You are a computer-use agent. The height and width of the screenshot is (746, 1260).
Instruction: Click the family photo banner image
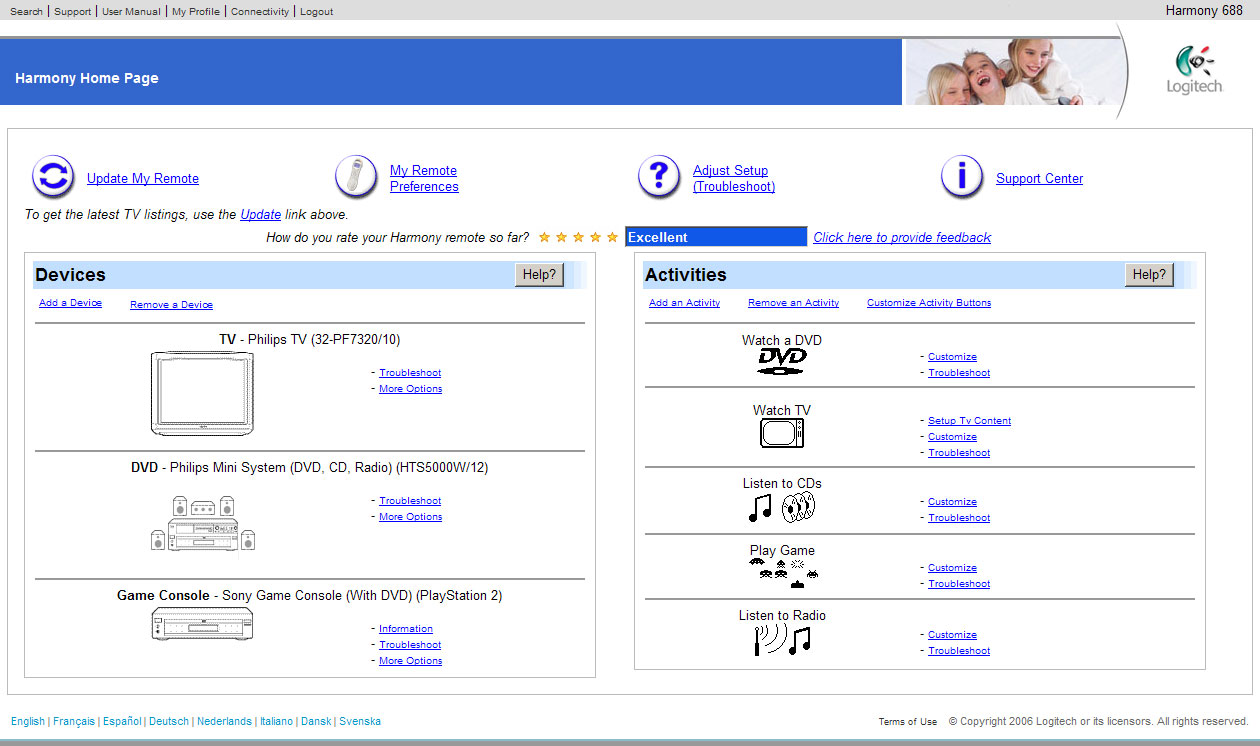[1013, 71]
